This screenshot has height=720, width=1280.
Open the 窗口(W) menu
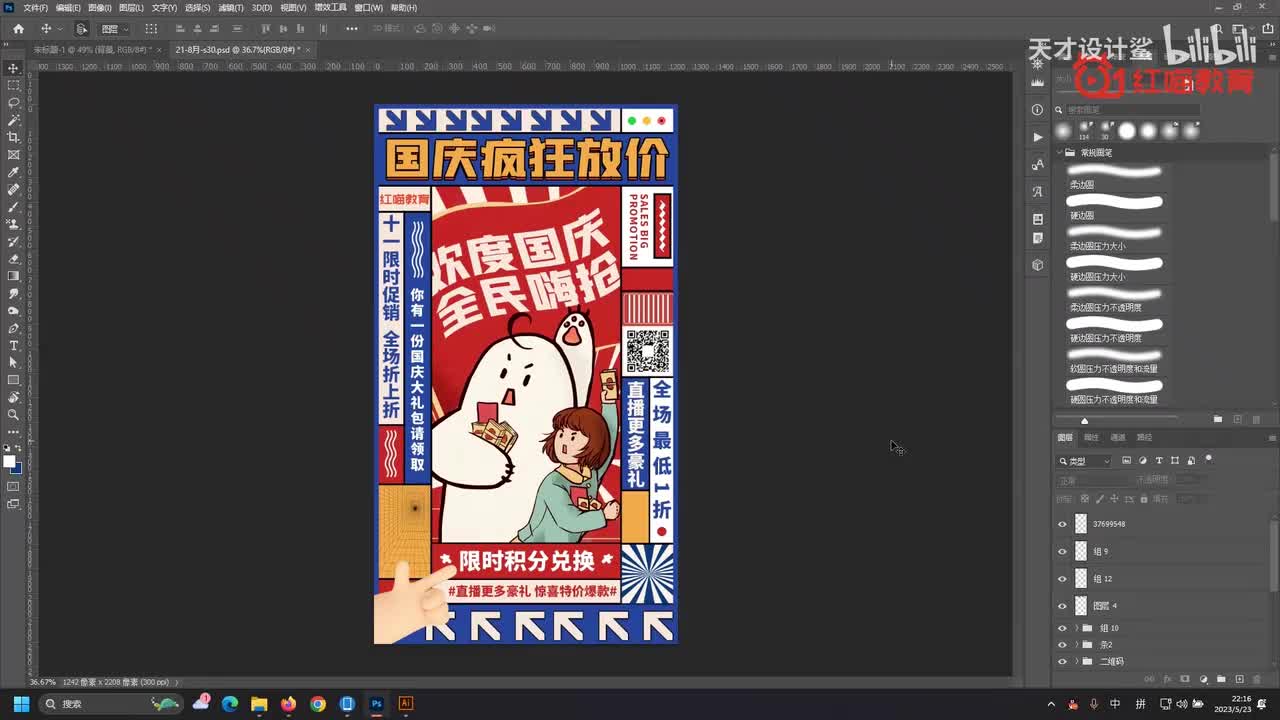click(x=368, y=7)
